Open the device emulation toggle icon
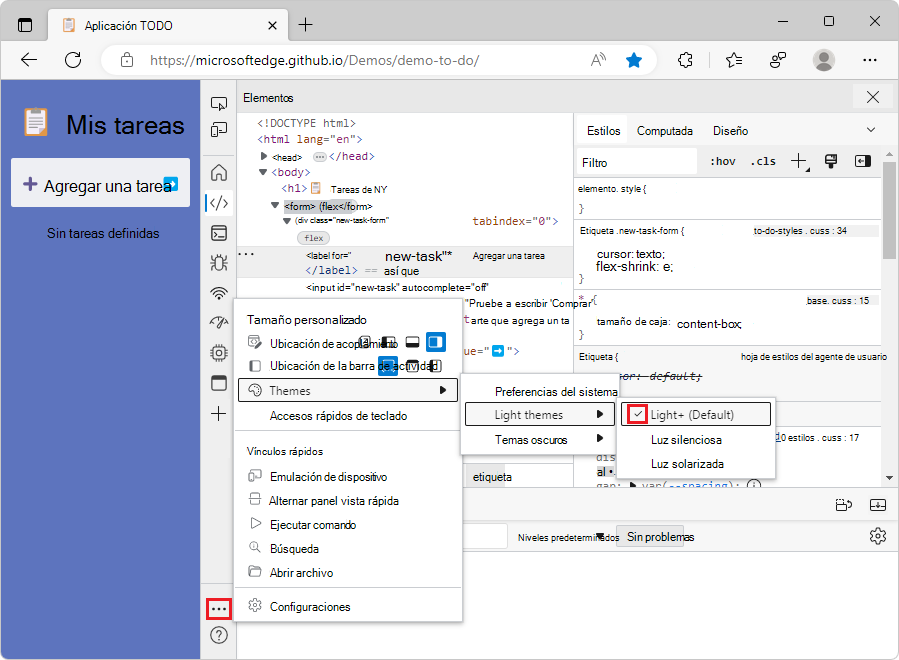 pos(218,129)
